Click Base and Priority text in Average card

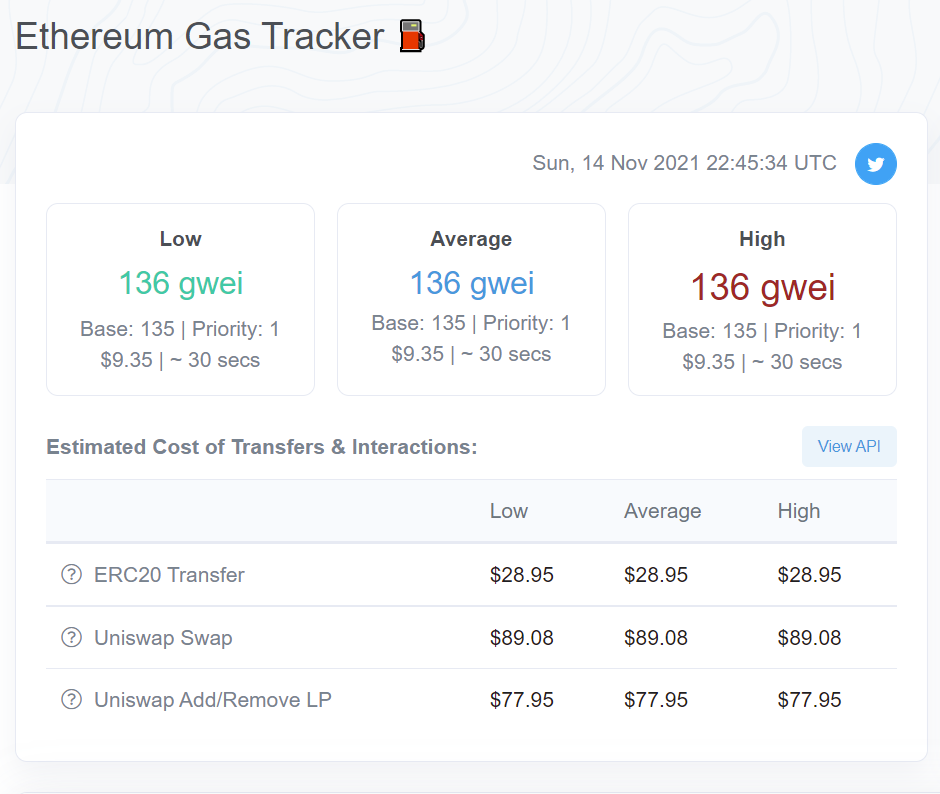(471, 323)
